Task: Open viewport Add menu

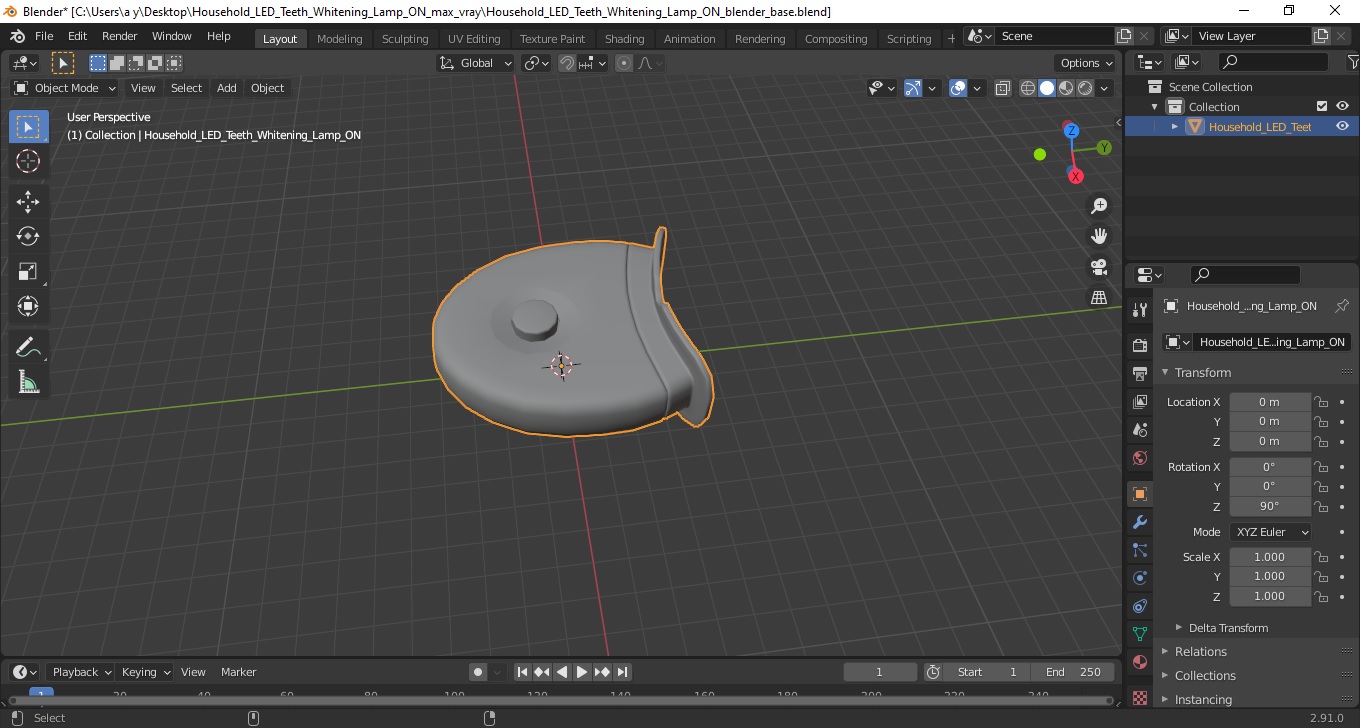Action: point(227,88)
